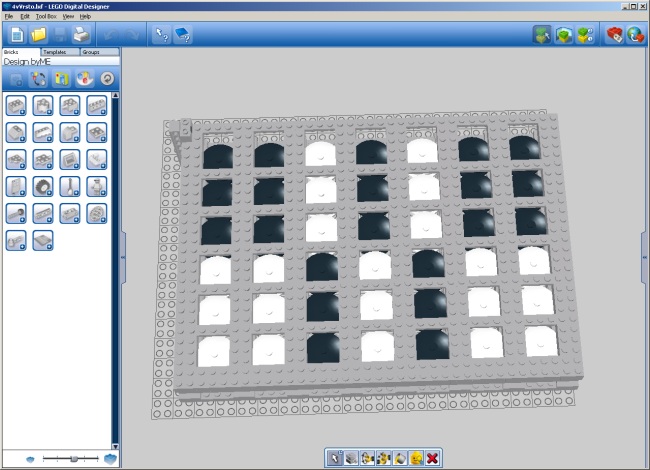Click the Redo arrow in the toolbar
This screenshot has width=650, height=470.
(132, 35)
